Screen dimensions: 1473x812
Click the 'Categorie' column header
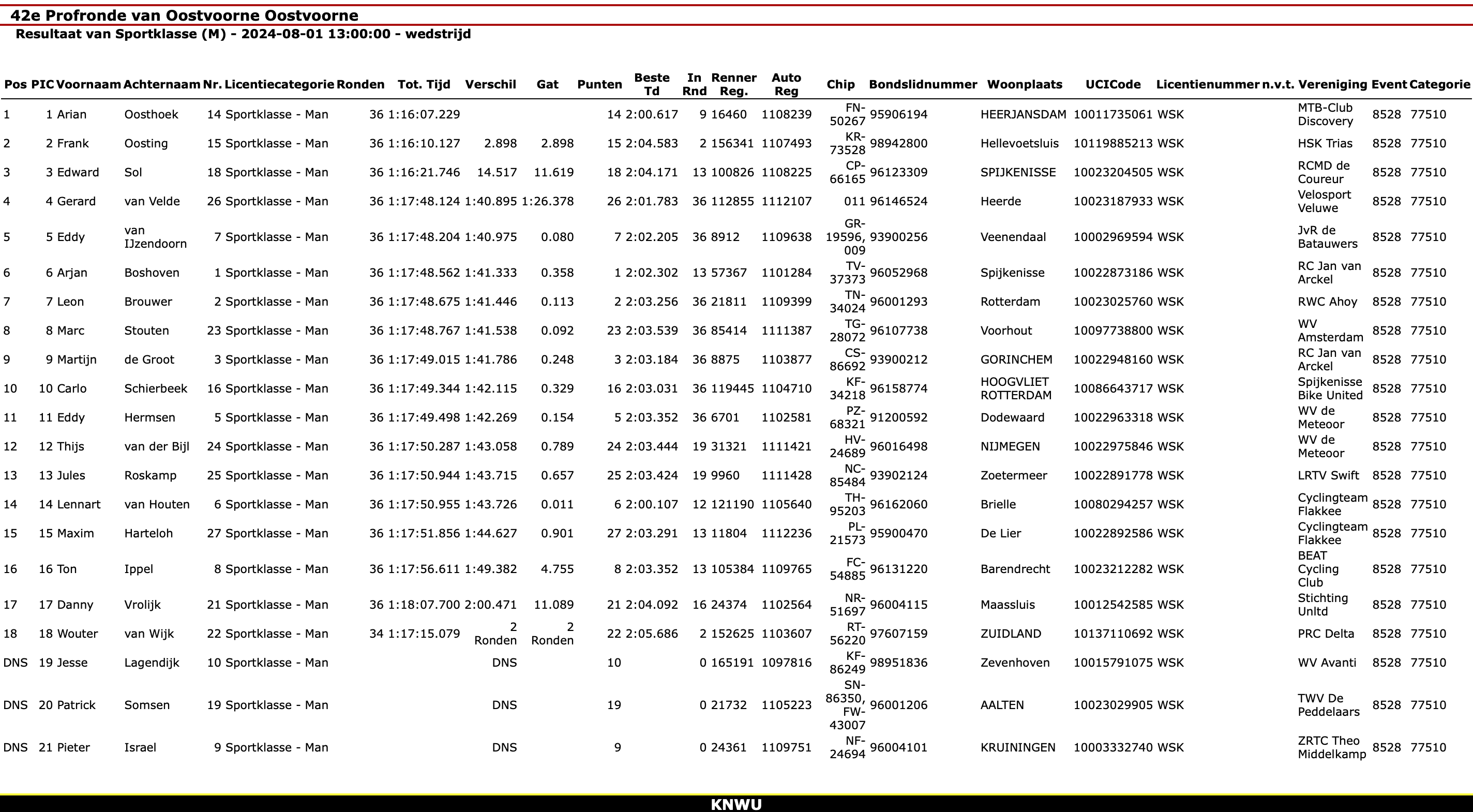click(1439, 85)
